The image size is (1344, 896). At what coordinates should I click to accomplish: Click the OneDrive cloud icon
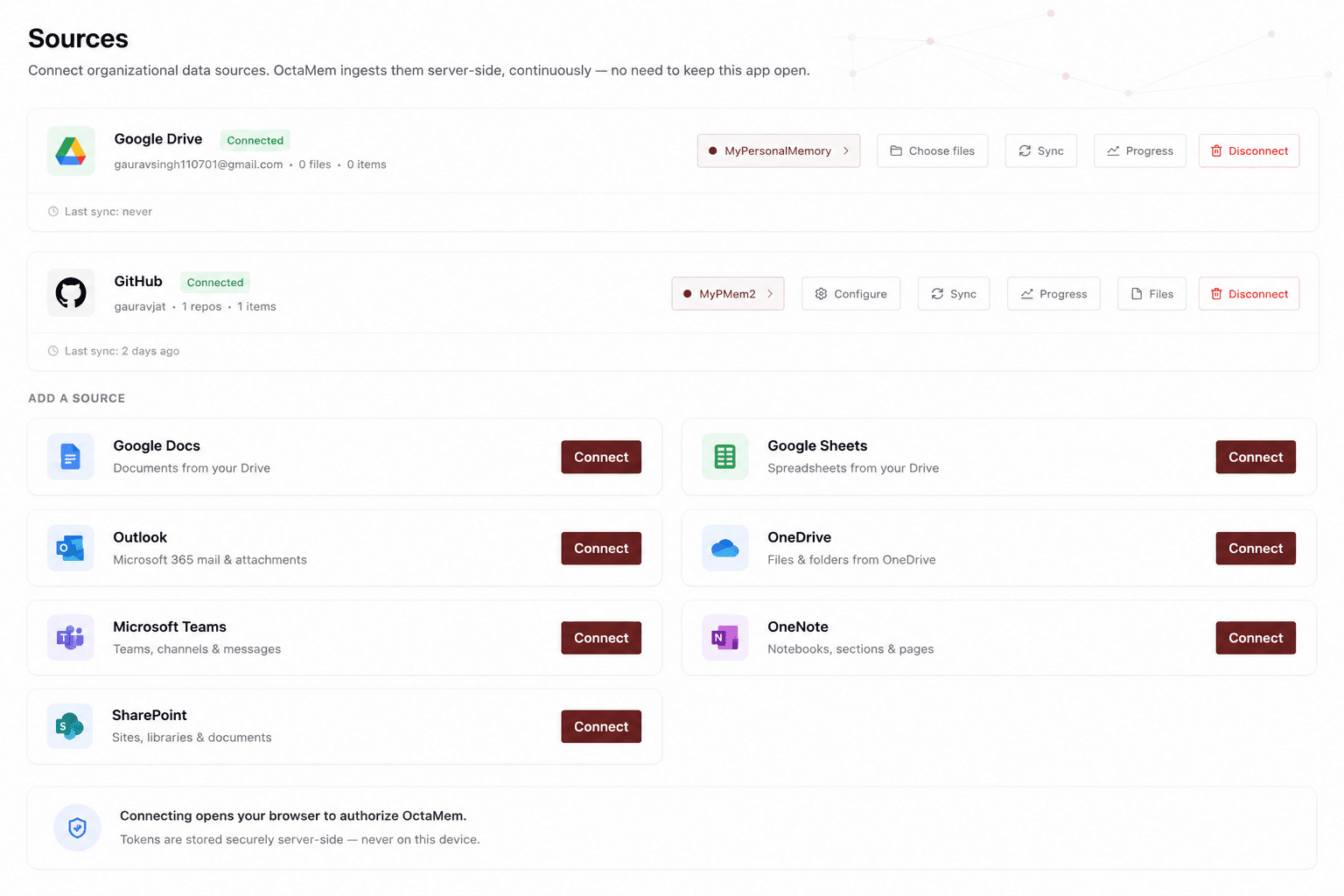click(725, 548)
